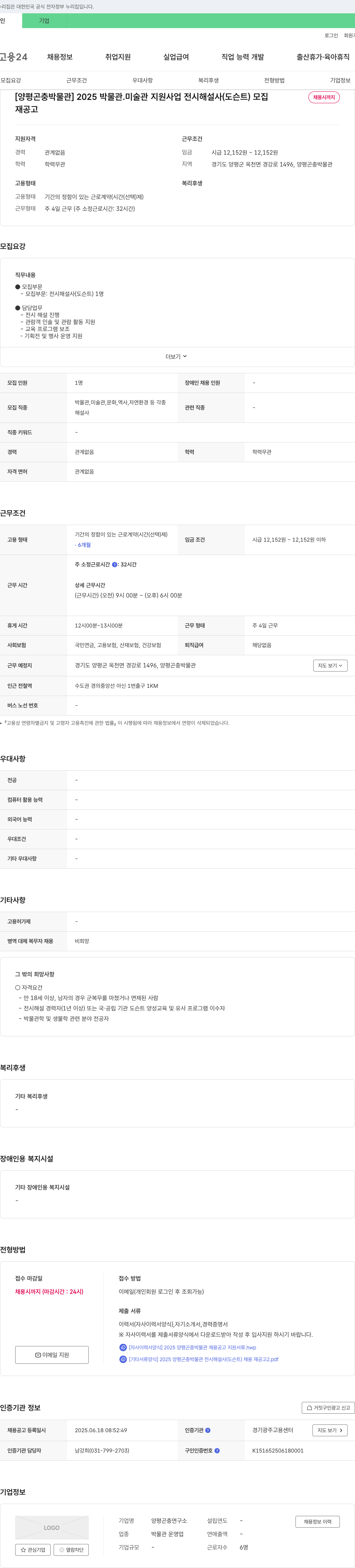Viewport: 355px width, 1568px height.
Task: Download the 기타서류양식 pdf file
Action: 203,1359
